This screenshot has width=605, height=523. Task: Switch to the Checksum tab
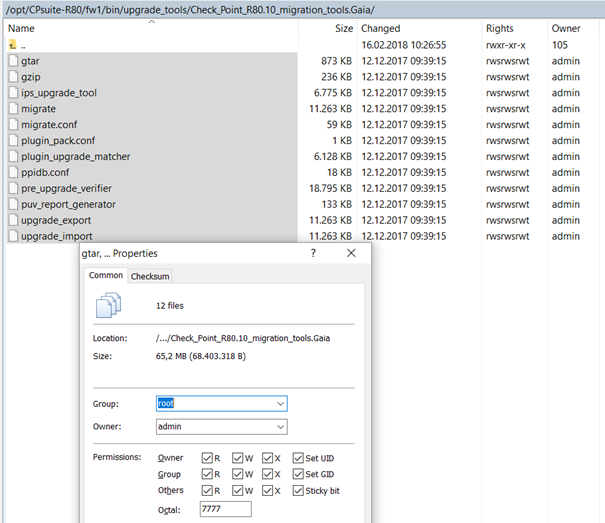click(x=150, y=276)
